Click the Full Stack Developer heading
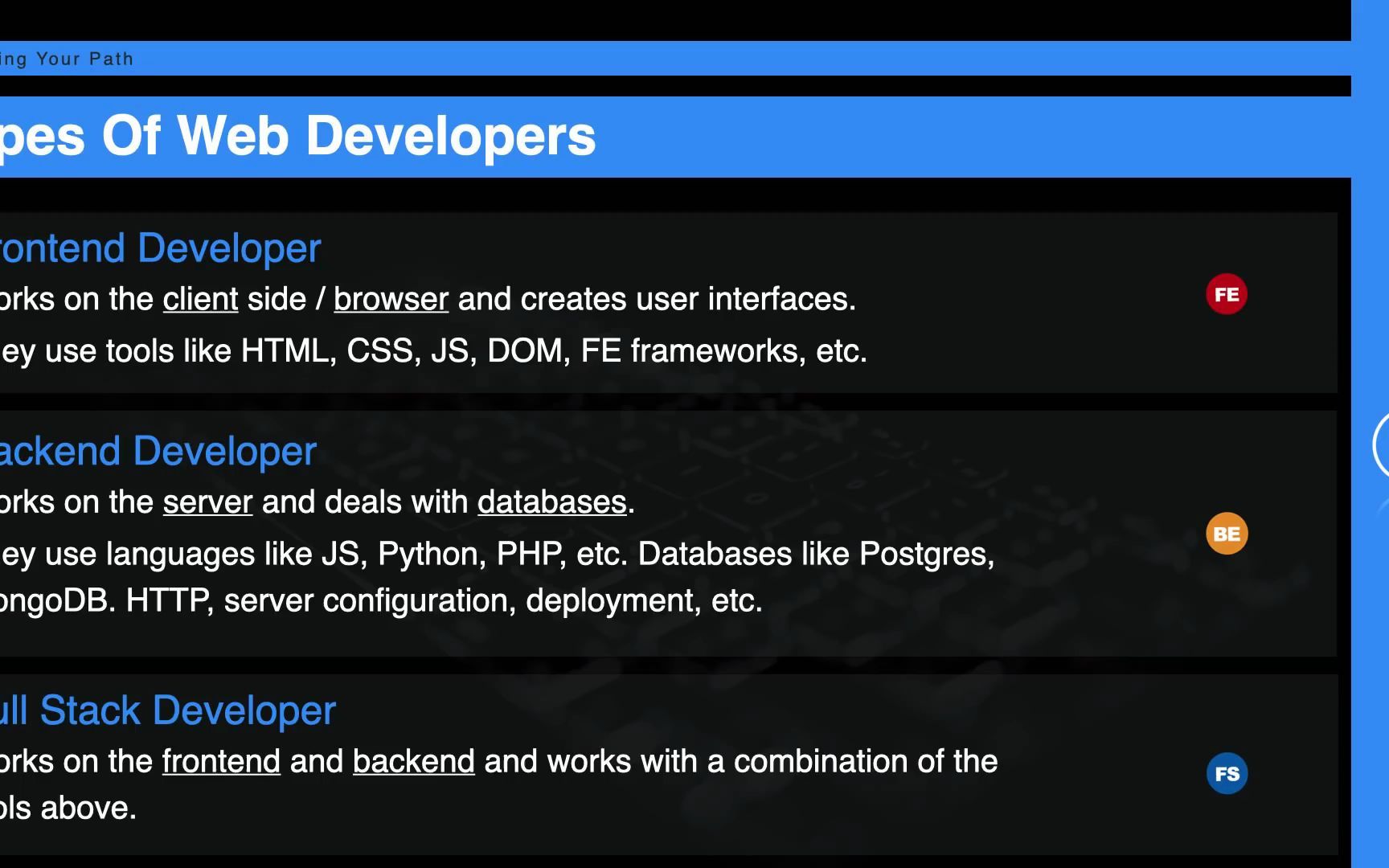Screen dimensions: 1389x868 click(167, 710)
